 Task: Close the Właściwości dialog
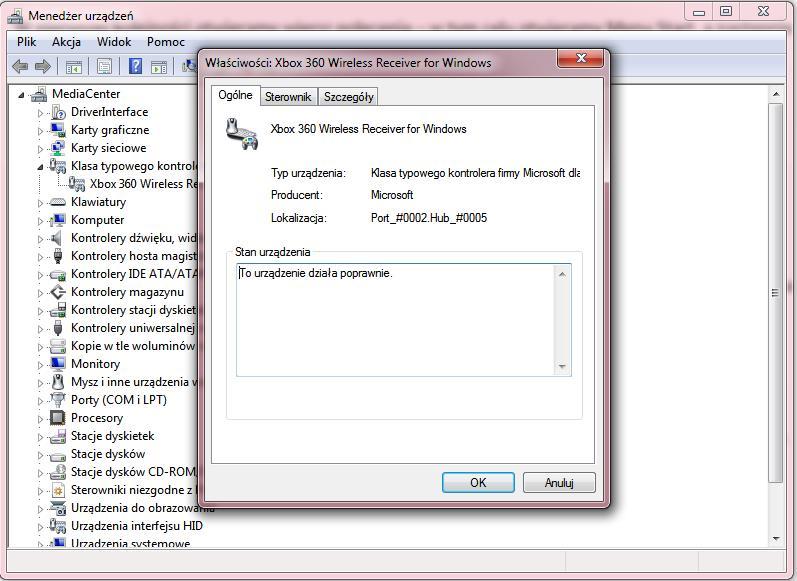(x=581, y=58)
